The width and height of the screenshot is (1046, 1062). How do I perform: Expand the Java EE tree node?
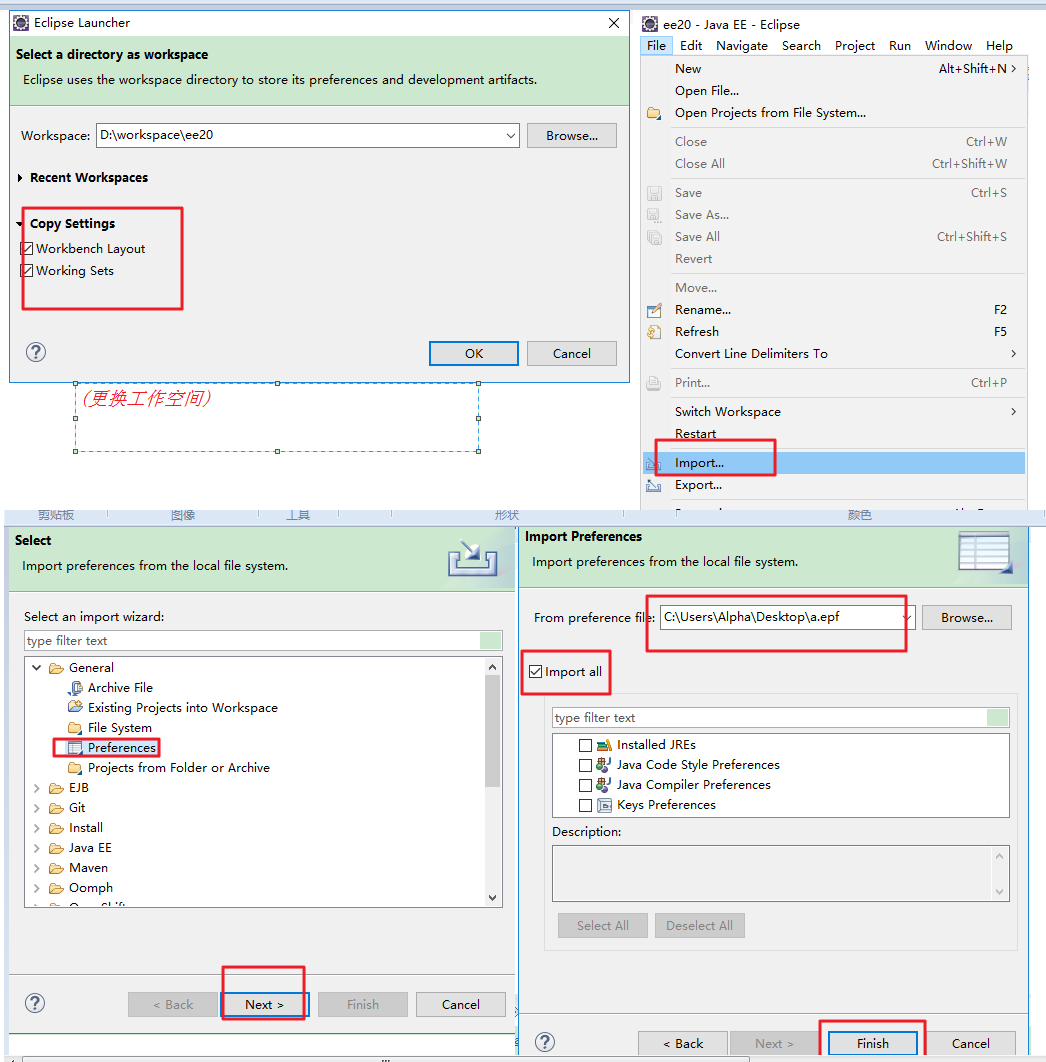(37, 848)
